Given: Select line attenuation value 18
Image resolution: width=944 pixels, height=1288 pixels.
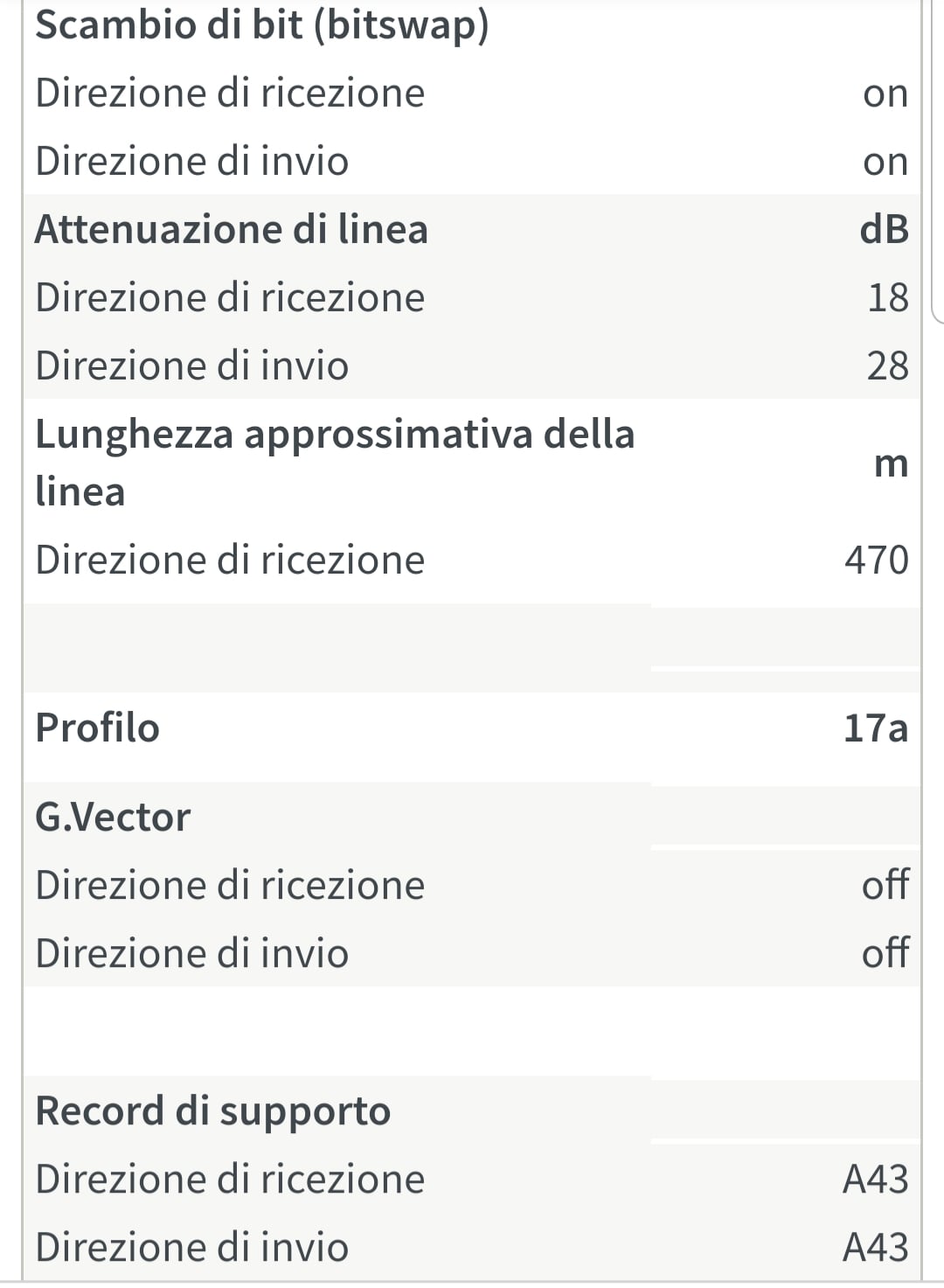Looking at the screenshot, I should click(x=887, y=298).
